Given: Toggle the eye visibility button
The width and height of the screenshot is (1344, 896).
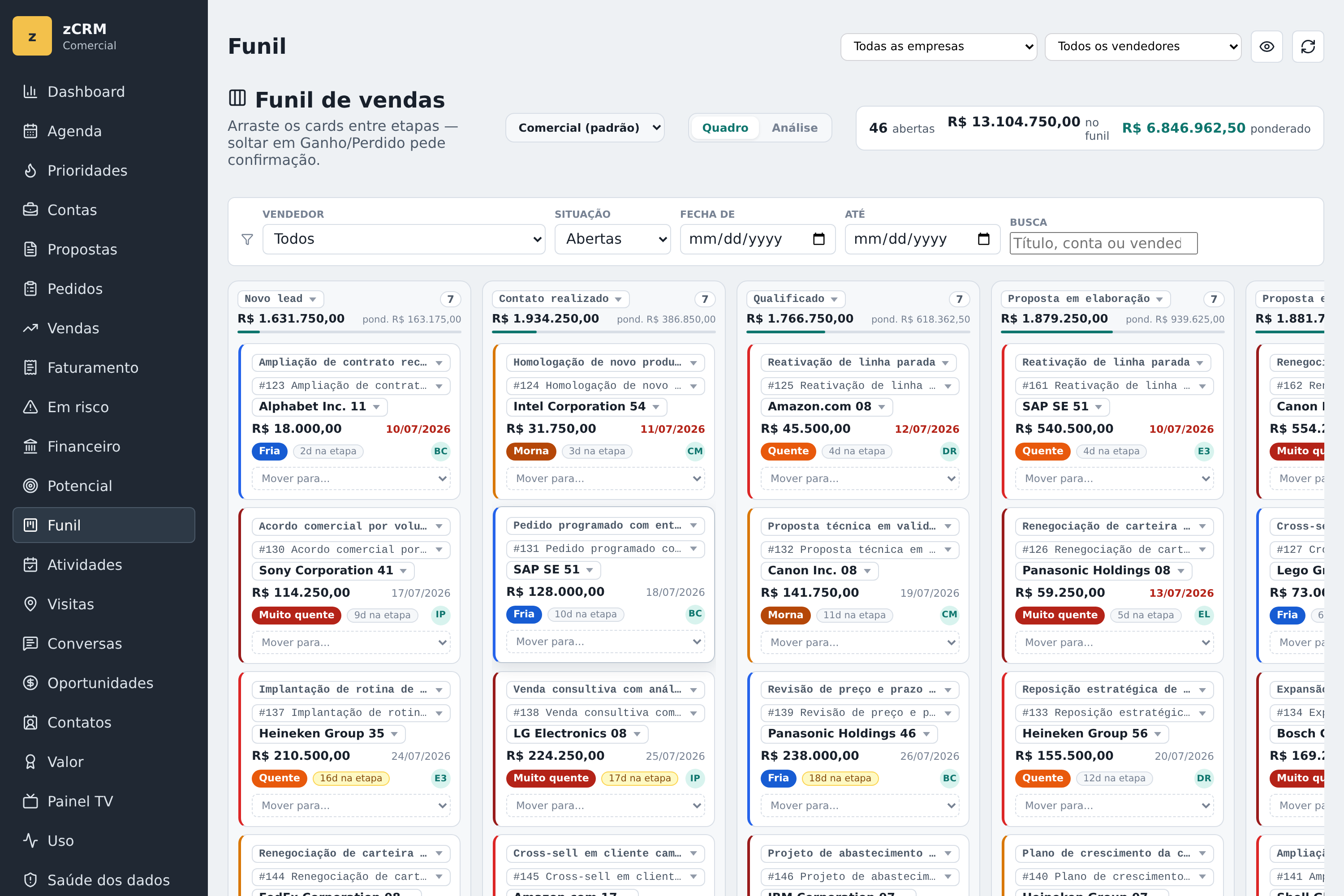Looking at the screenshot, I should (1267, 46).
